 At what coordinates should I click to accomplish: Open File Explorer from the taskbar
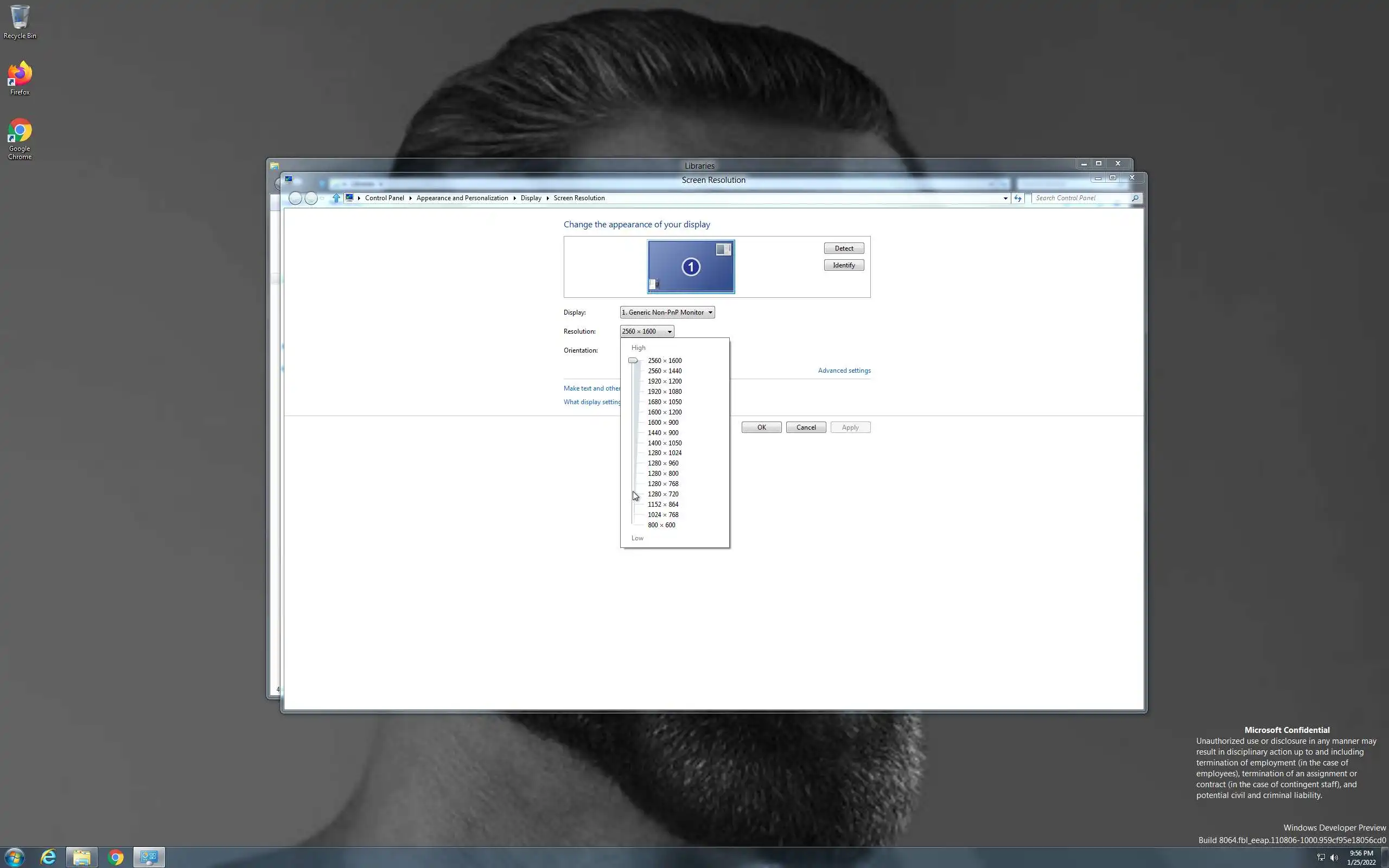coord(81,857)
